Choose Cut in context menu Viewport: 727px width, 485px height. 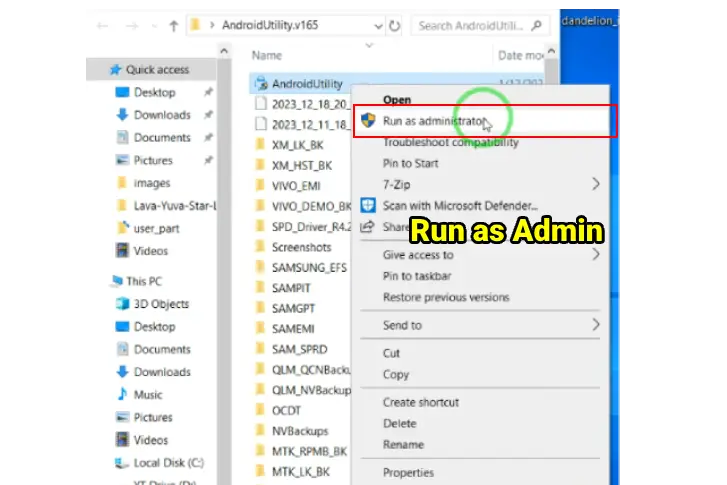coord(391,353)
